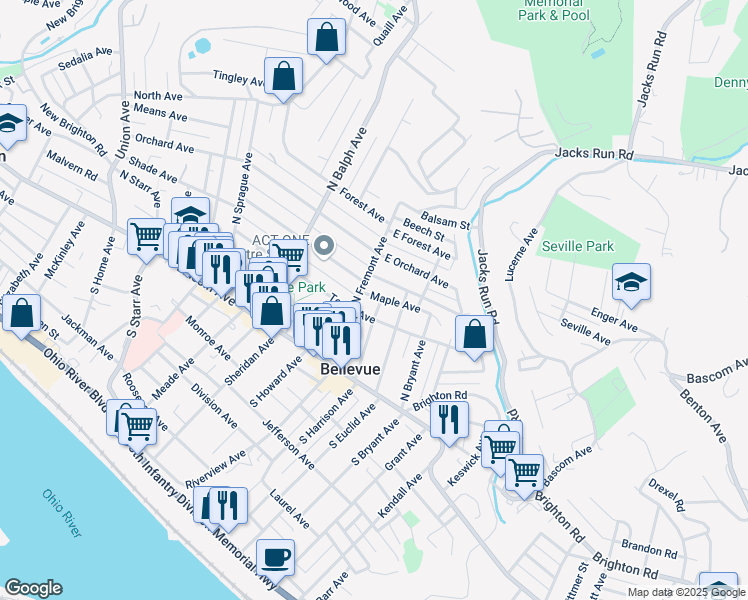This screenshot has height=600, width=748.
Task: Click the Benton Ave street label
Action: 703,415
